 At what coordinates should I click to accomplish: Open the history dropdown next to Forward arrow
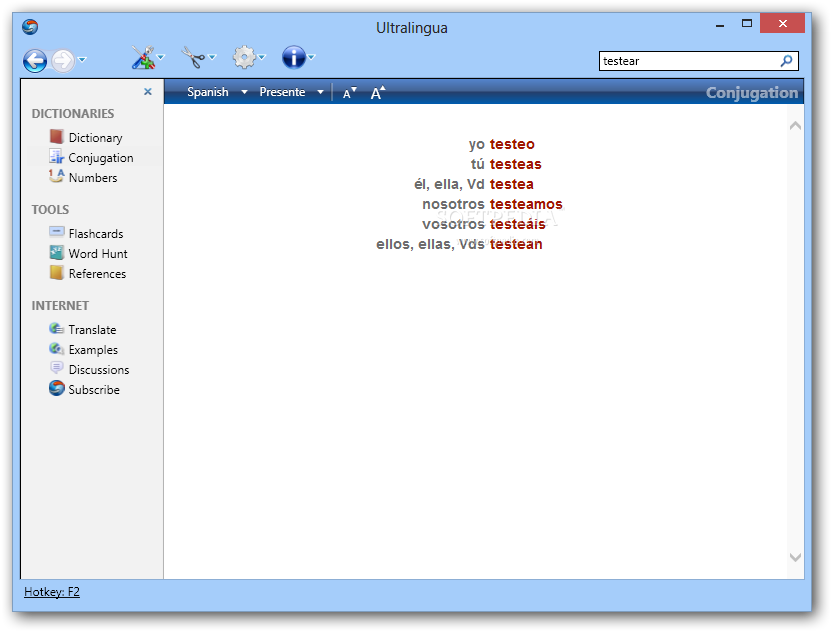point(82,59)
